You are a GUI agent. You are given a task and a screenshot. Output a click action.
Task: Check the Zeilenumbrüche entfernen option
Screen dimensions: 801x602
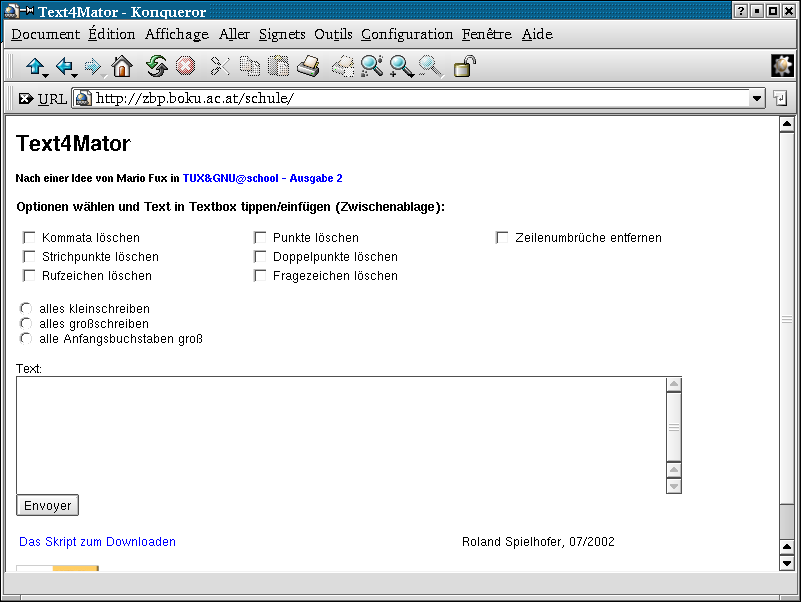tap(502, 238)
